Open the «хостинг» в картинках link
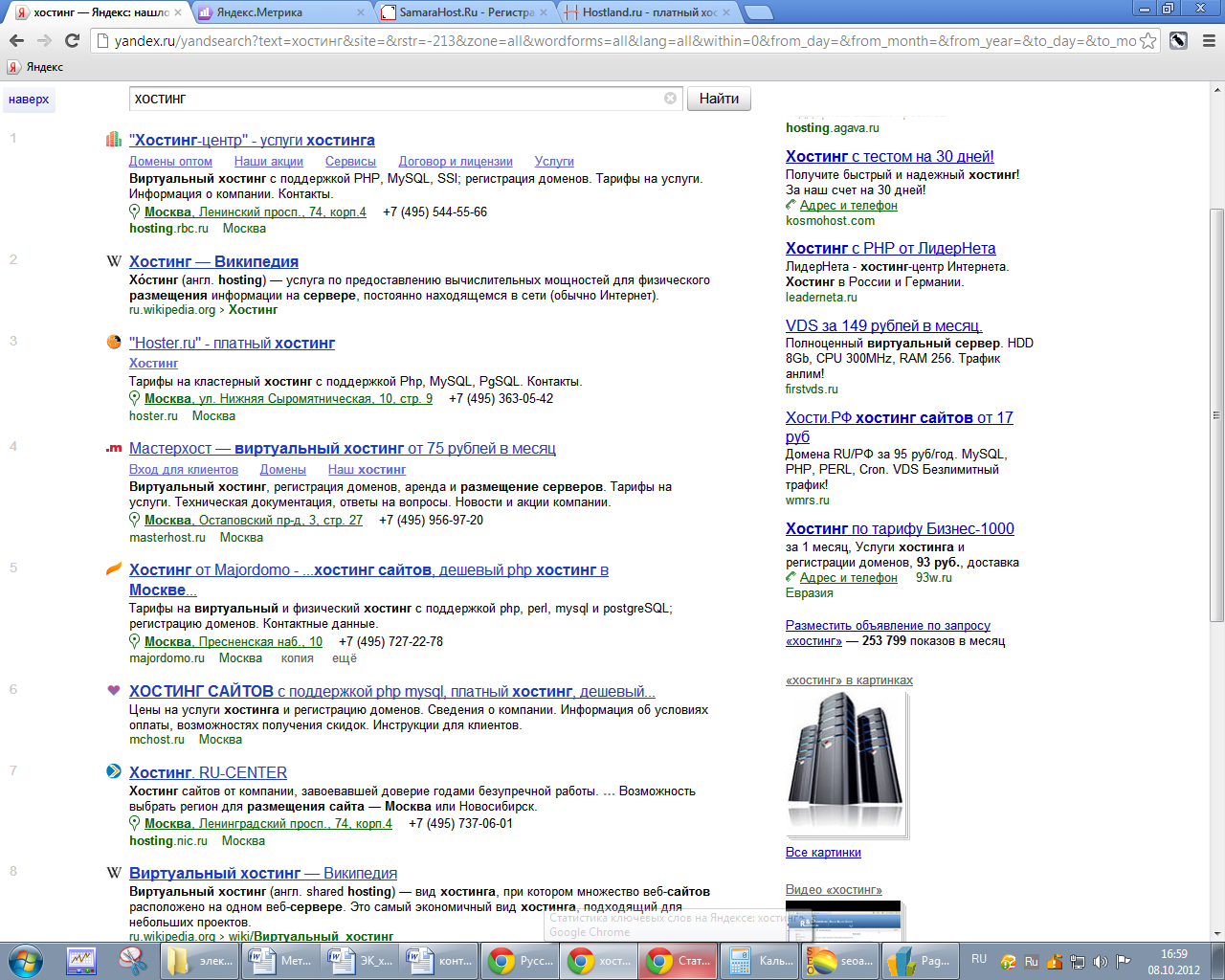The width and height of the screenshot is (1225, 980). click(849, 680)
